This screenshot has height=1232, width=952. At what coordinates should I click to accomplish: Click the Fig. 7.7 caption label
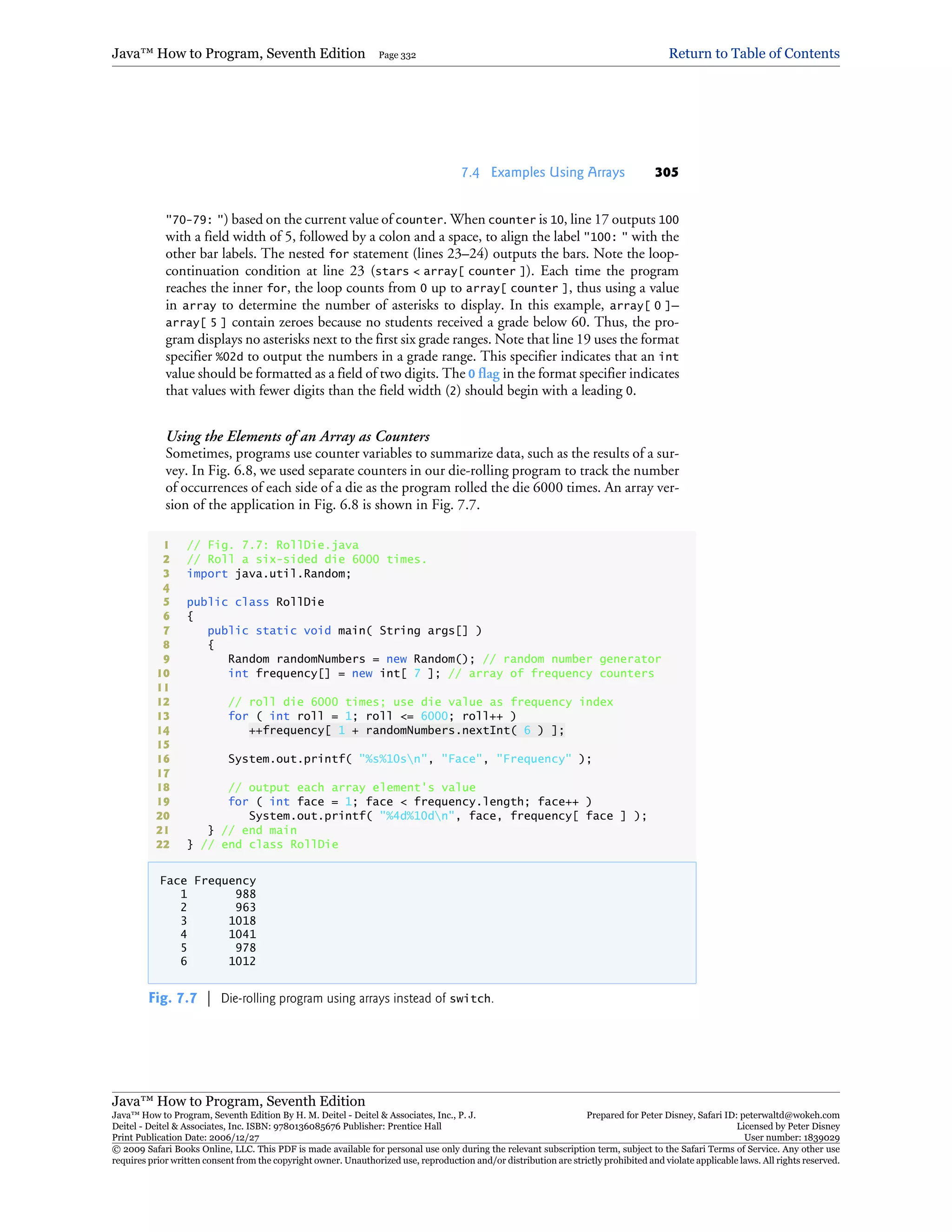(172, 998)
